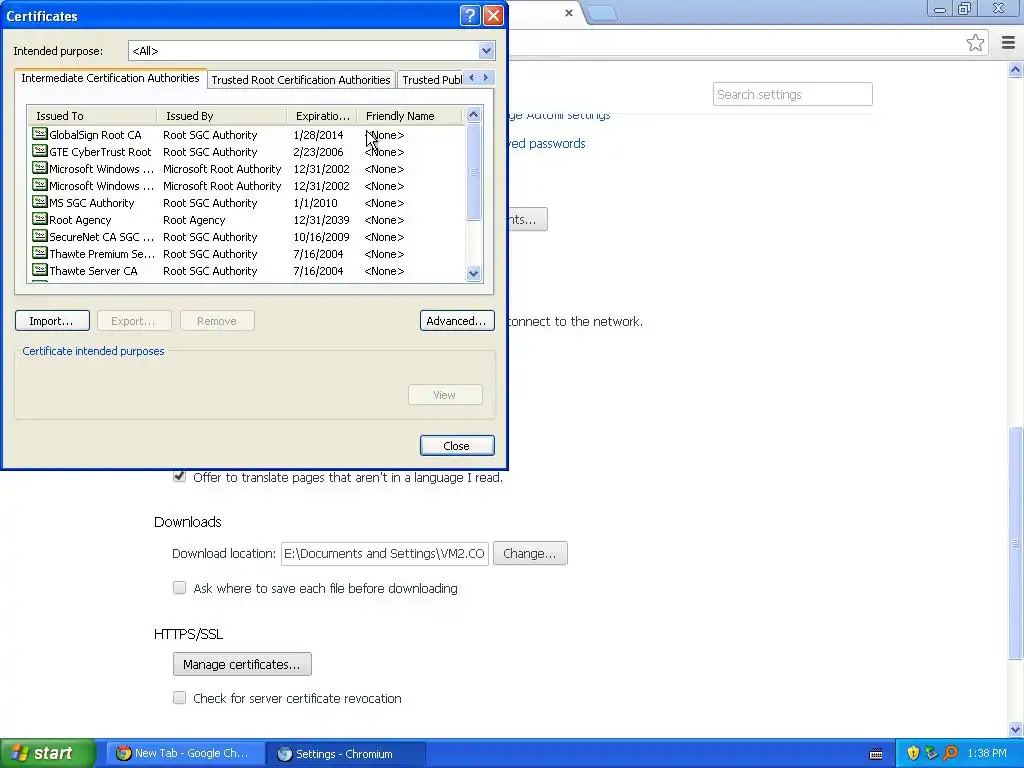Select MS SGC Authority expiration 1/1/2010
This screenshot has height=768, width=1024.
click(315, 203)
